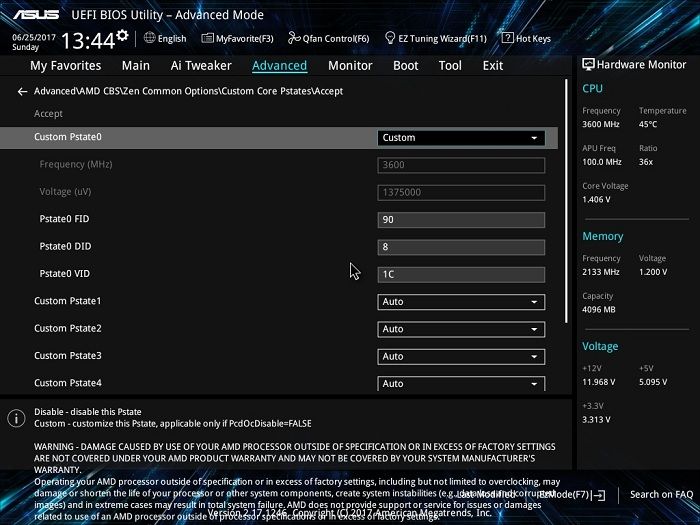Open Qfan Control fan icon

(x=294, y=38)
